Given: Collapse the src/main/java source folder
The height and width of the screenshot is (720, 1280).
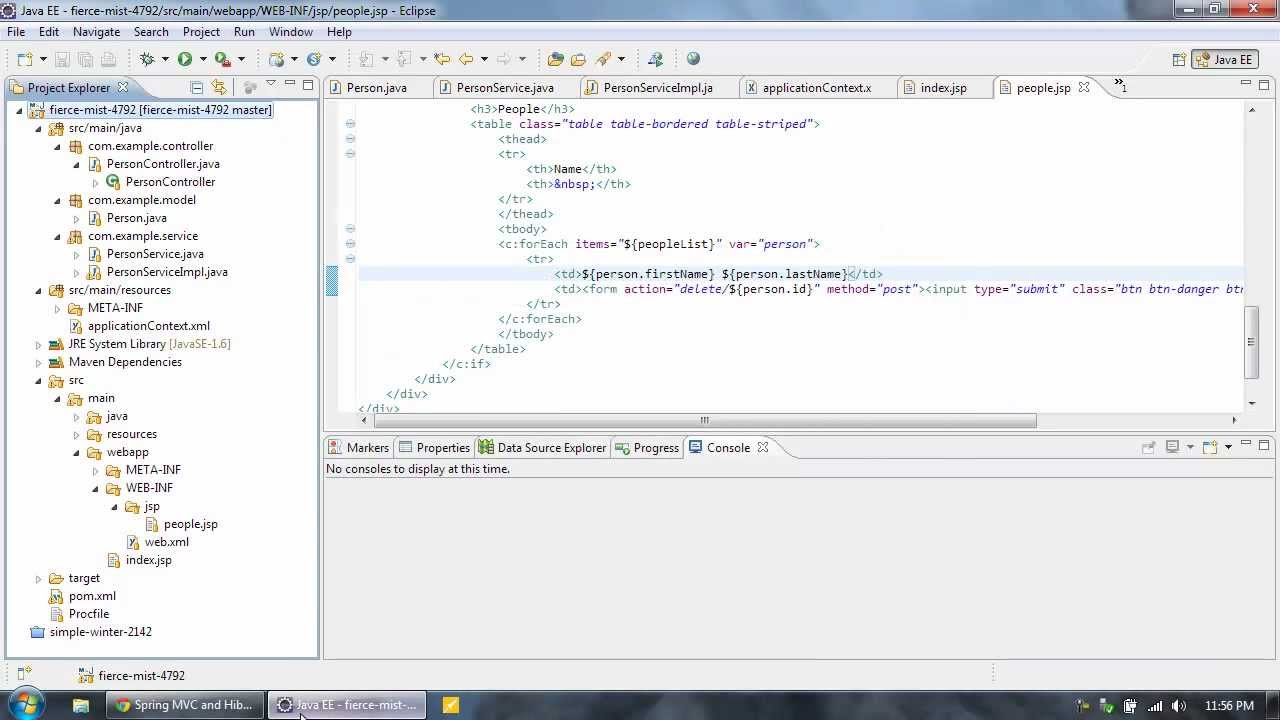Looking at the screenshot, I should pyautogui.click(x=39, y=128).
